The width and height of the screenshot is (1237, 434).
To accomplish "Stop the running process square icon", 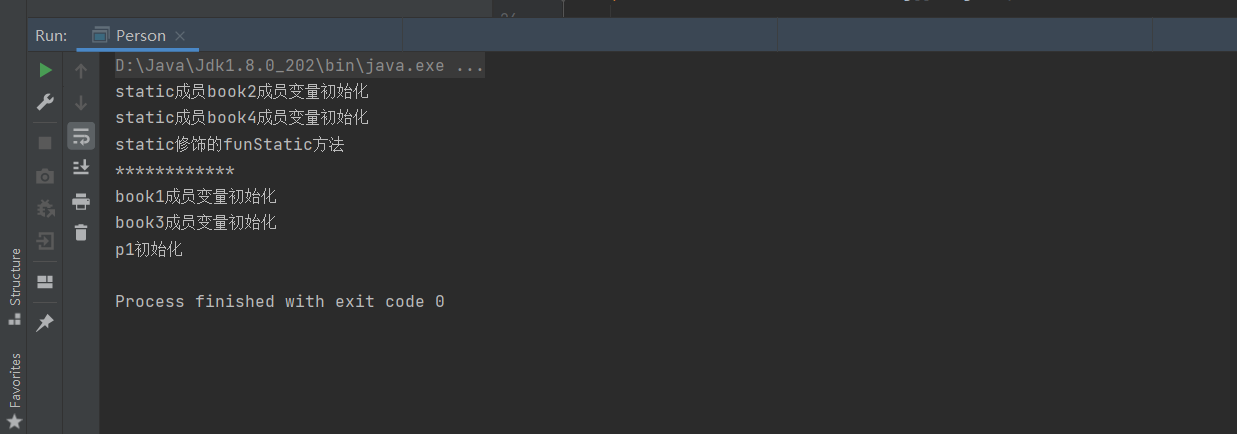I will pos(45,143).
